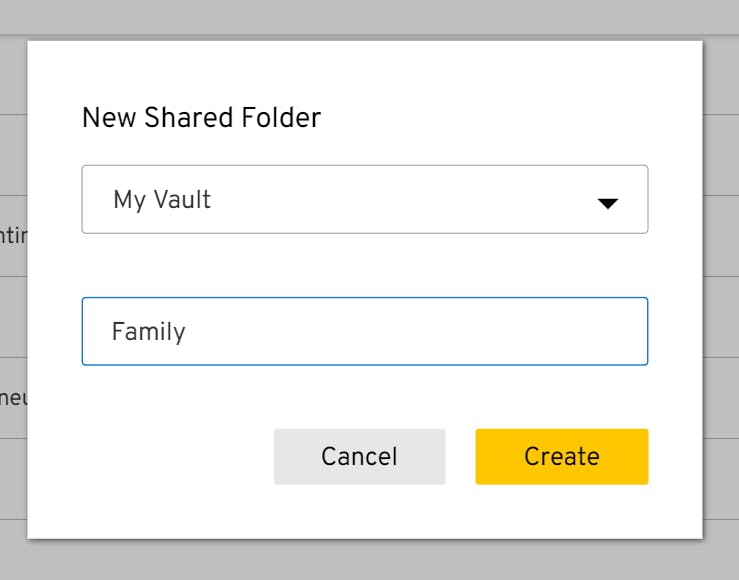The image size is (739, 580).
Task: Click empty middle of My Vault selector
Action: 400,200
